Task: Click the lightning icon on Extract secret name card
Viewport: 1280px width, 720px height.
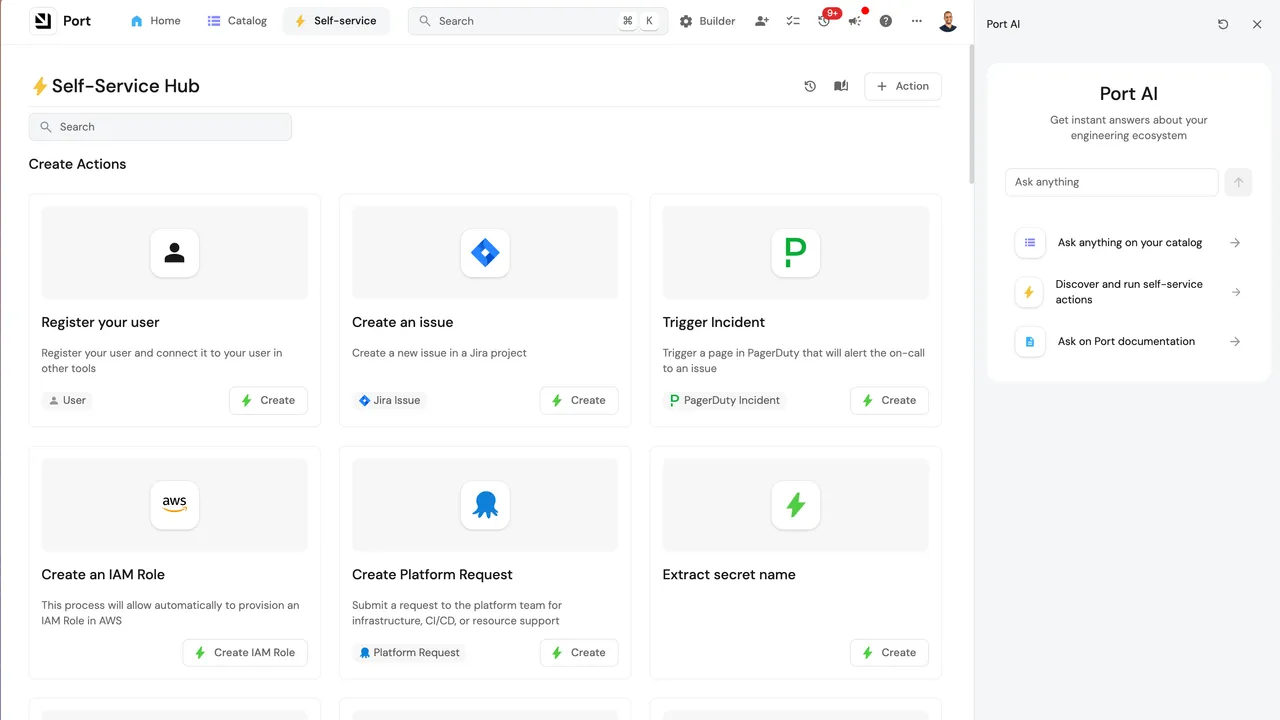Action: click(x=796, y=505)
